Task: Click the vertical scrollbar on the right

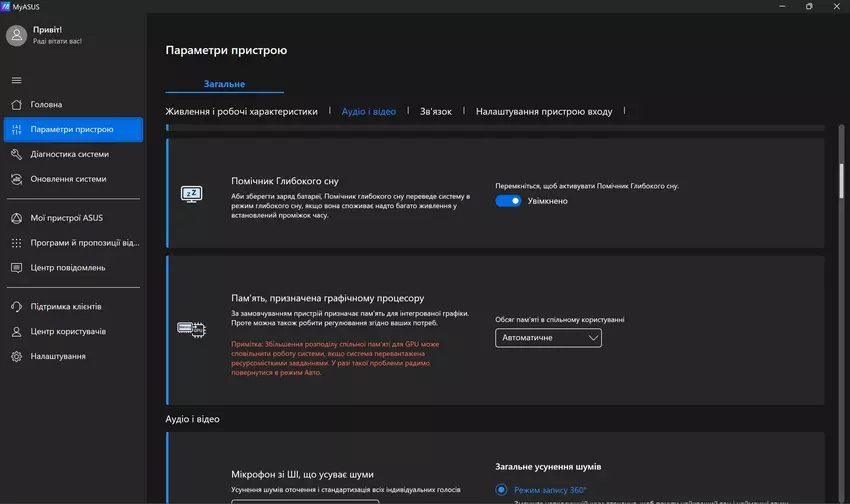Action: 841,180
